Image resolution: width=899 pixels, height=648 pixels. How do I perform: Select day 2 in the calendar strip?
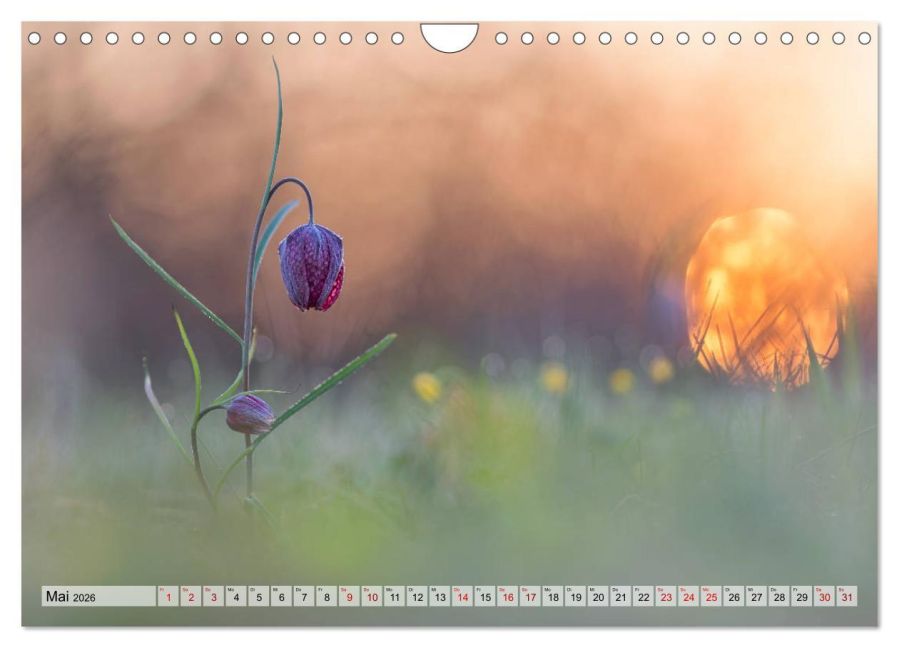click(x=191, y=596)
